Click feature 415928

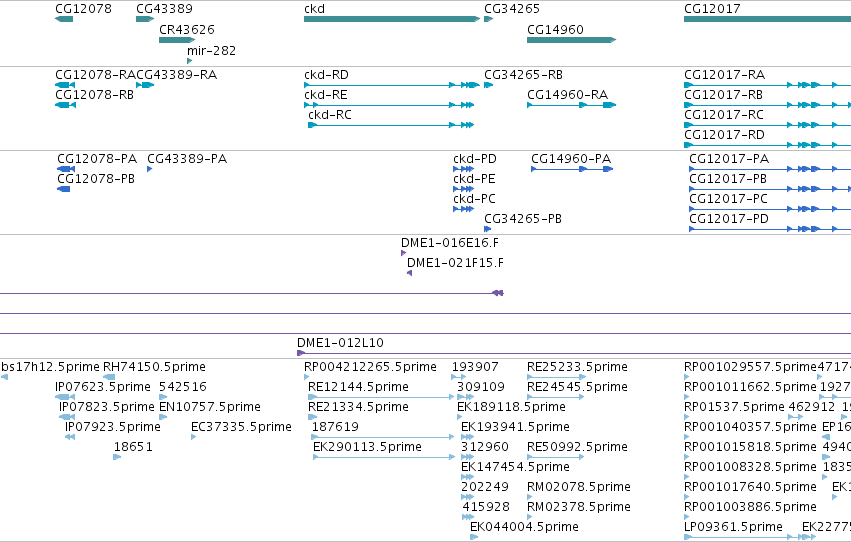pyautogui.click(x=486, y=508)
